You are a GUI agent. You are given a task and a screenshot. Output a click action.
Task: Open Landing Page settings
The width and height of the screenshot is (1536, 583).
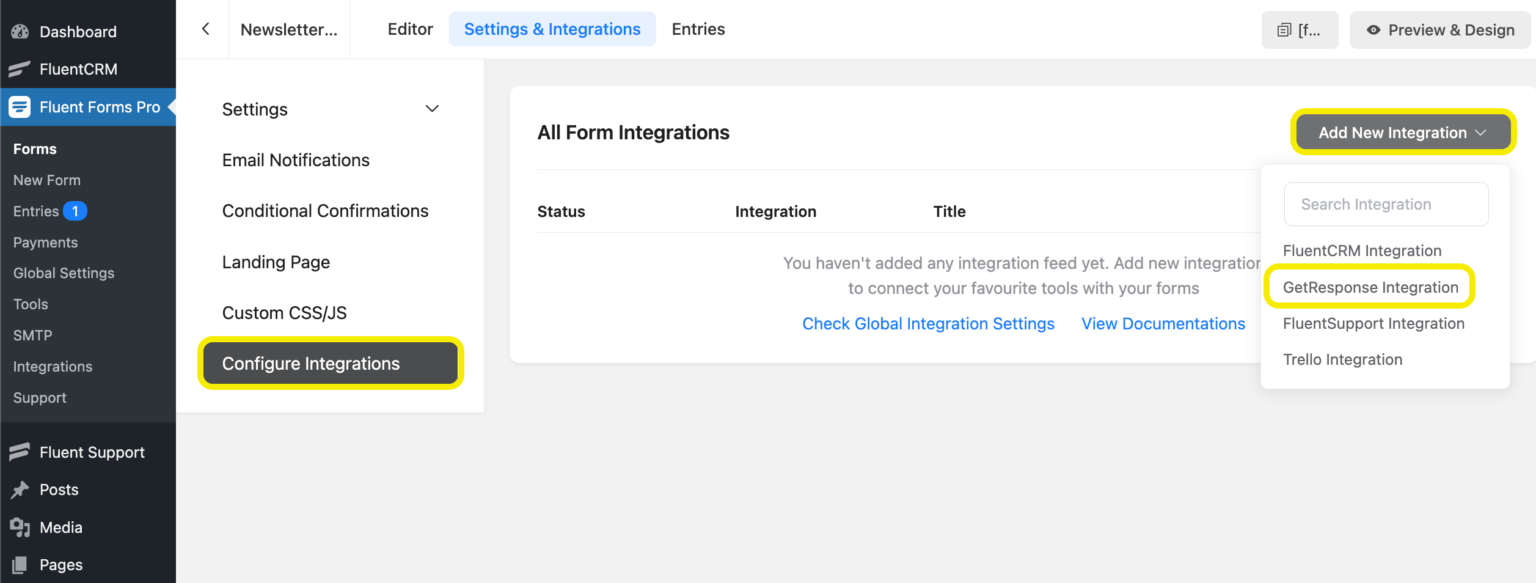coord(276,262)
